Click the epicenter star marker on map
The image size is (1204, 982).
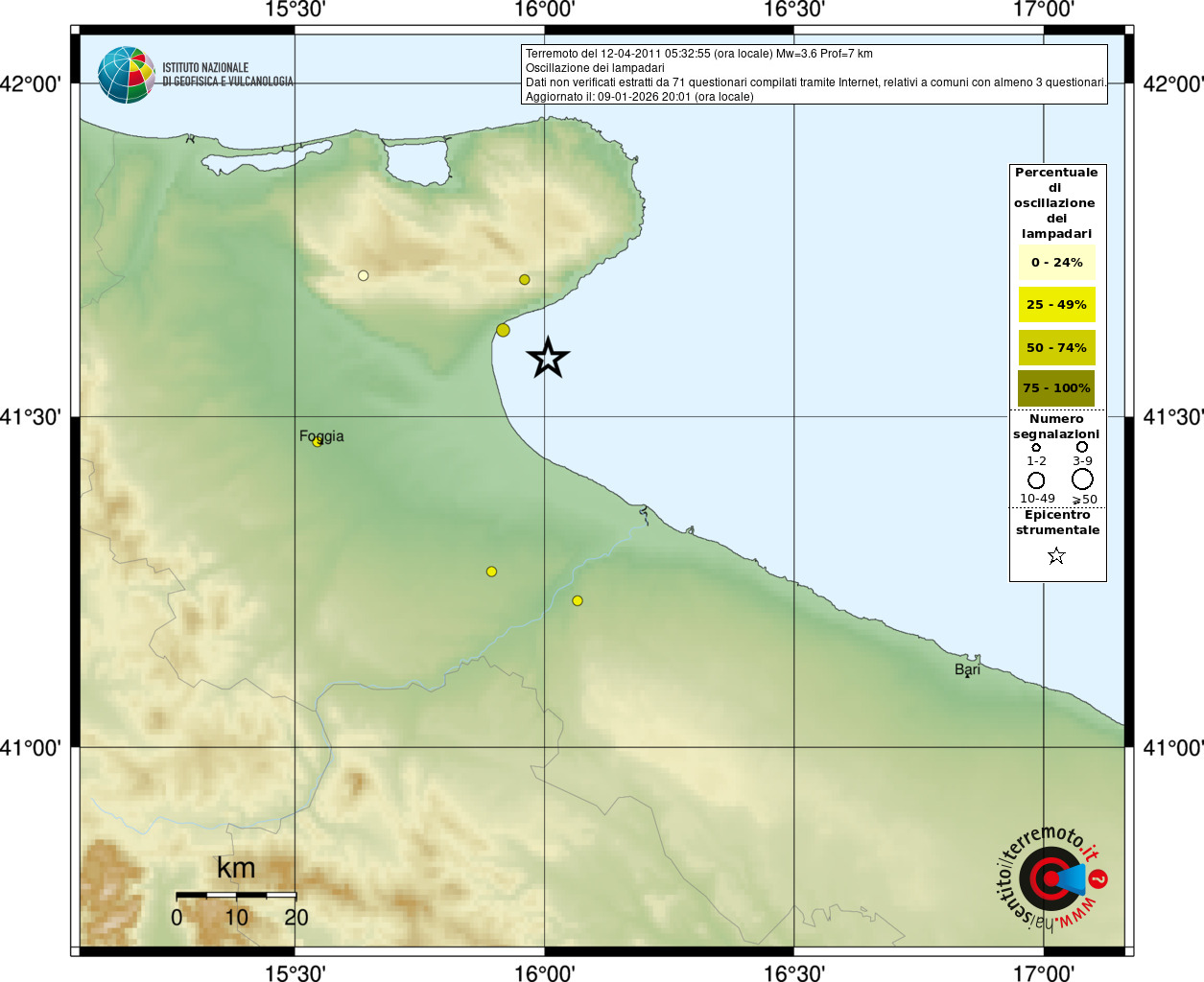pyautogui.click(x=548, y=358)
